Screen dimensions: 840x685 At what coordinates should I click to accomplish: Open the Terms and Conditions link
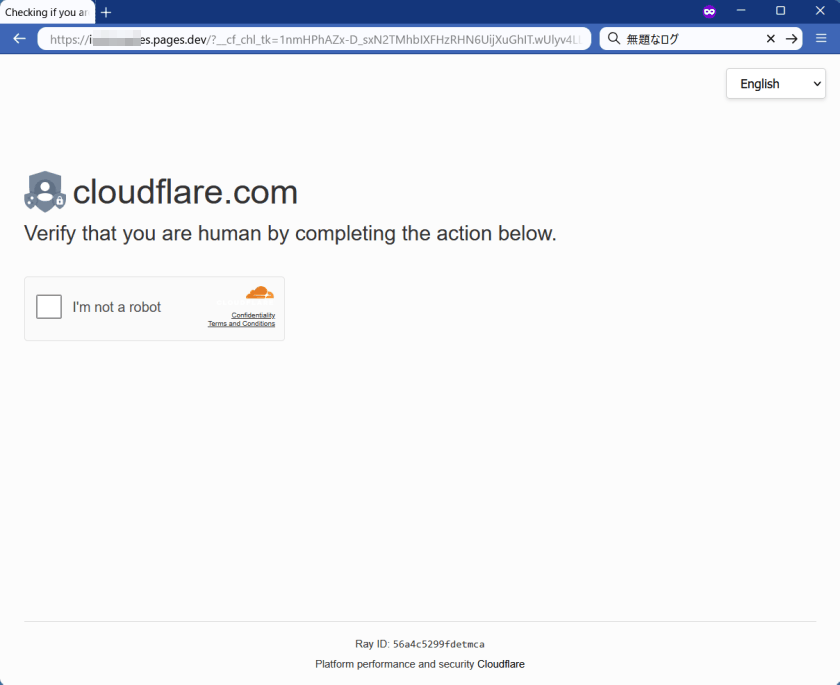241,323
